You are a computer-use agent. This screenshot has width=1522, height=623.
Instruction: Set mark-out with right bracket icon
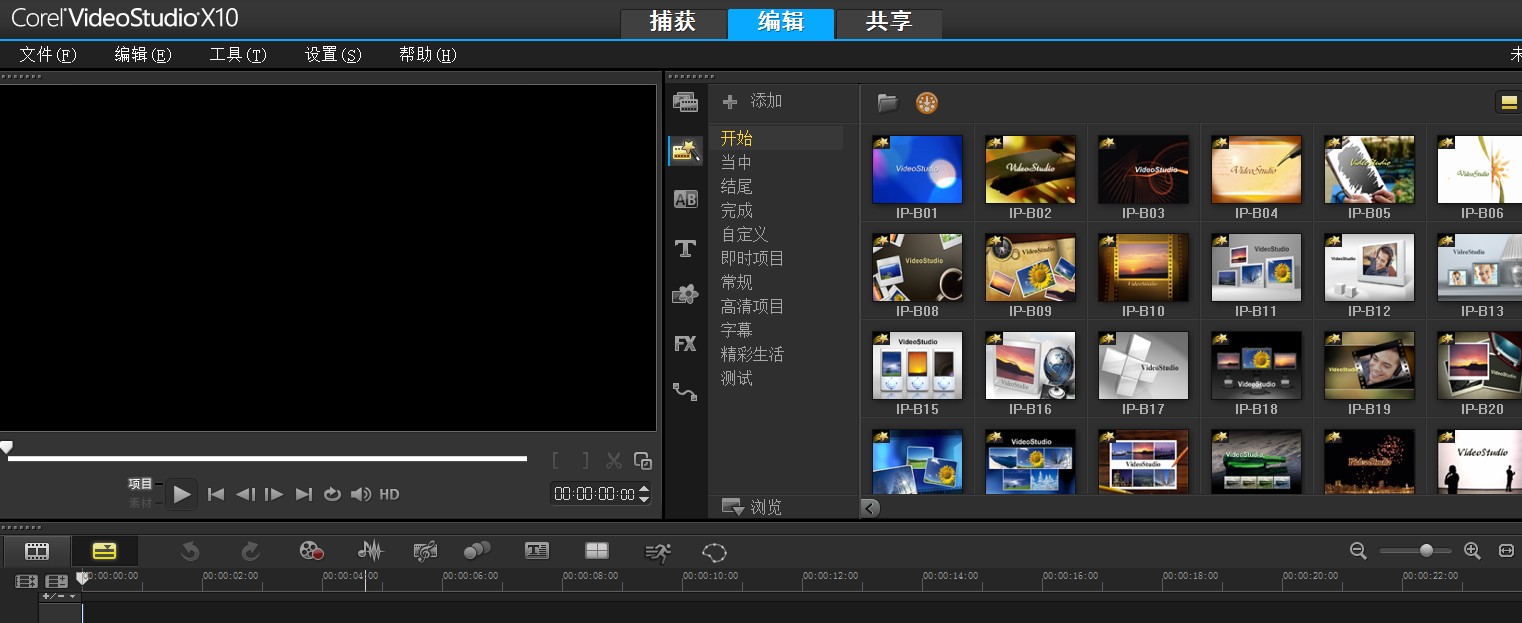pos(585,461)
